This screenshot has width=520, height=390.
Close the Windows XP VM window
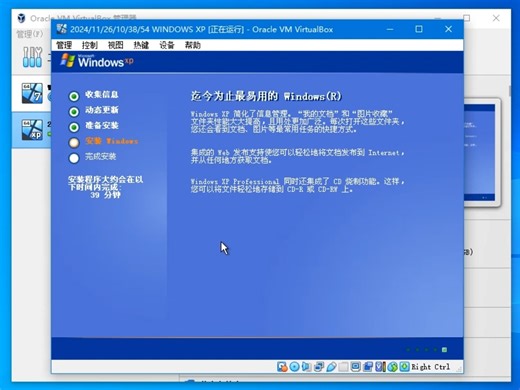[448, 29]
